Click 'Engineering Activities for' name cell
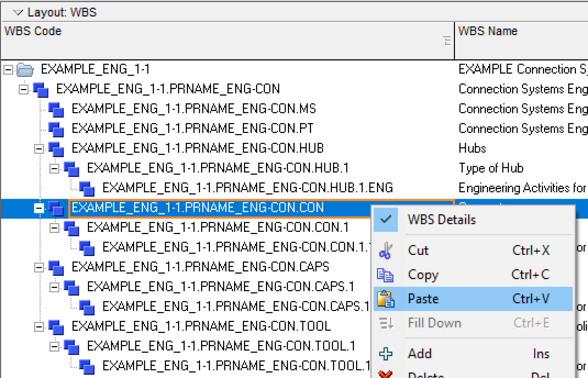 coord(522,188)
